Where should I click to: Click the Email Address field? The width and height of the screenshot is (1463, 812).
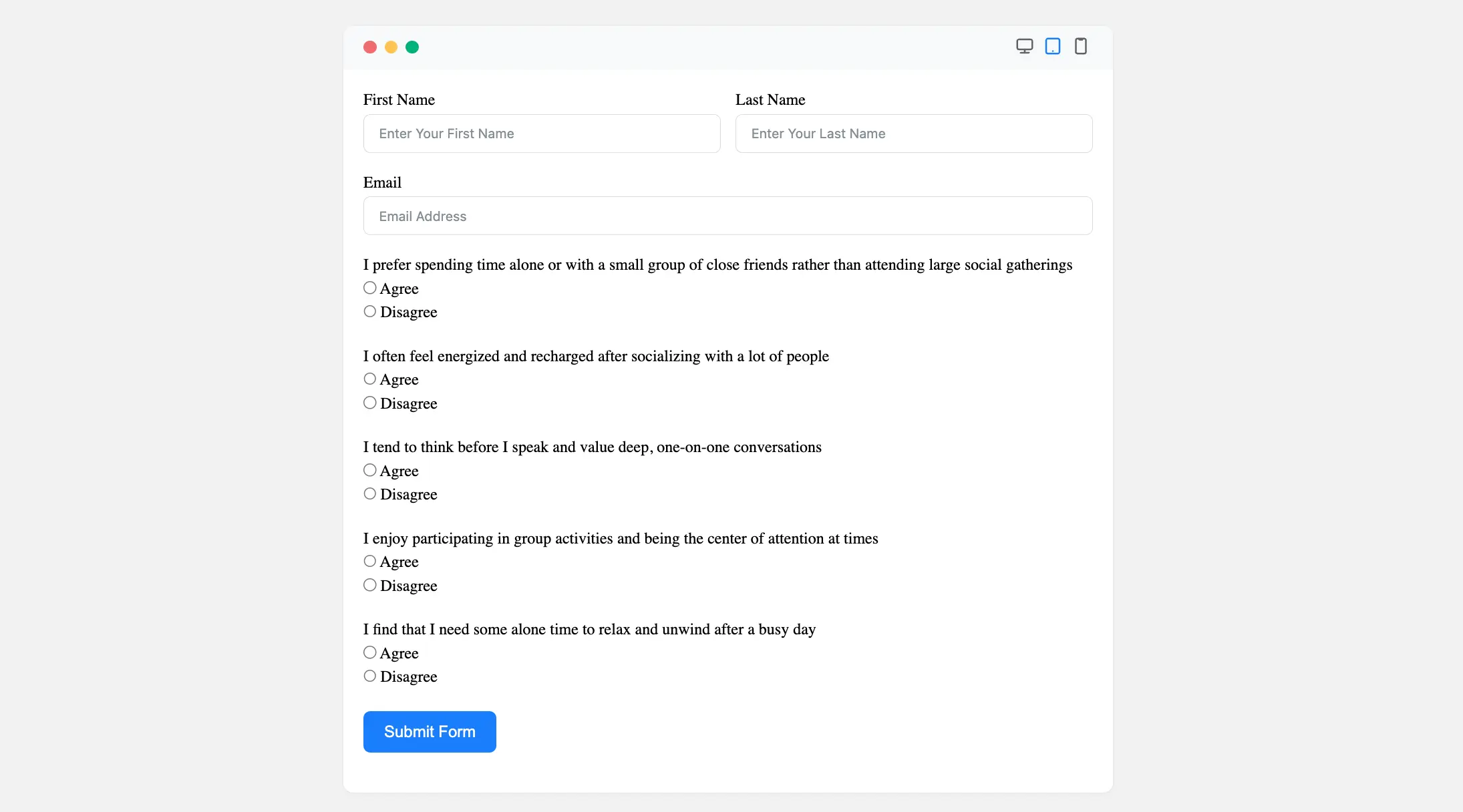[728, 216]
